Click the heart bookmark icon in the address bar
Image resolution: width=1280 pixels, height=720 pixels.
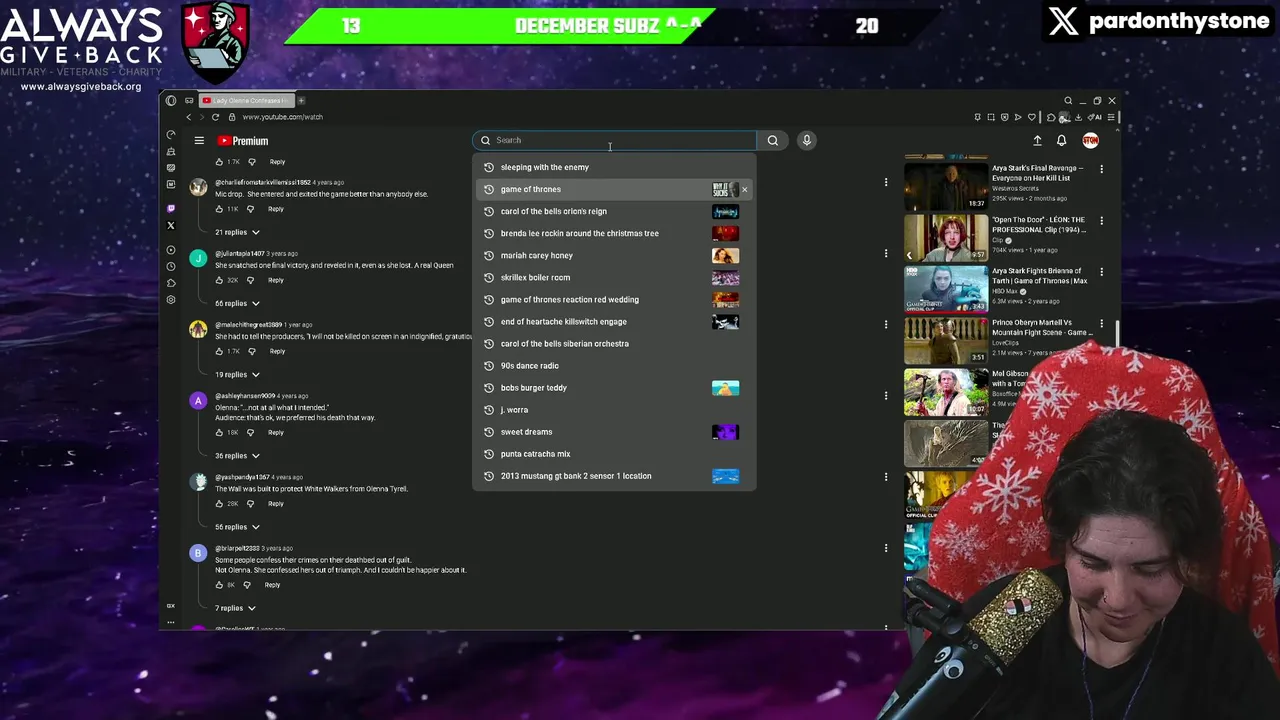(x=1032, y=117)
